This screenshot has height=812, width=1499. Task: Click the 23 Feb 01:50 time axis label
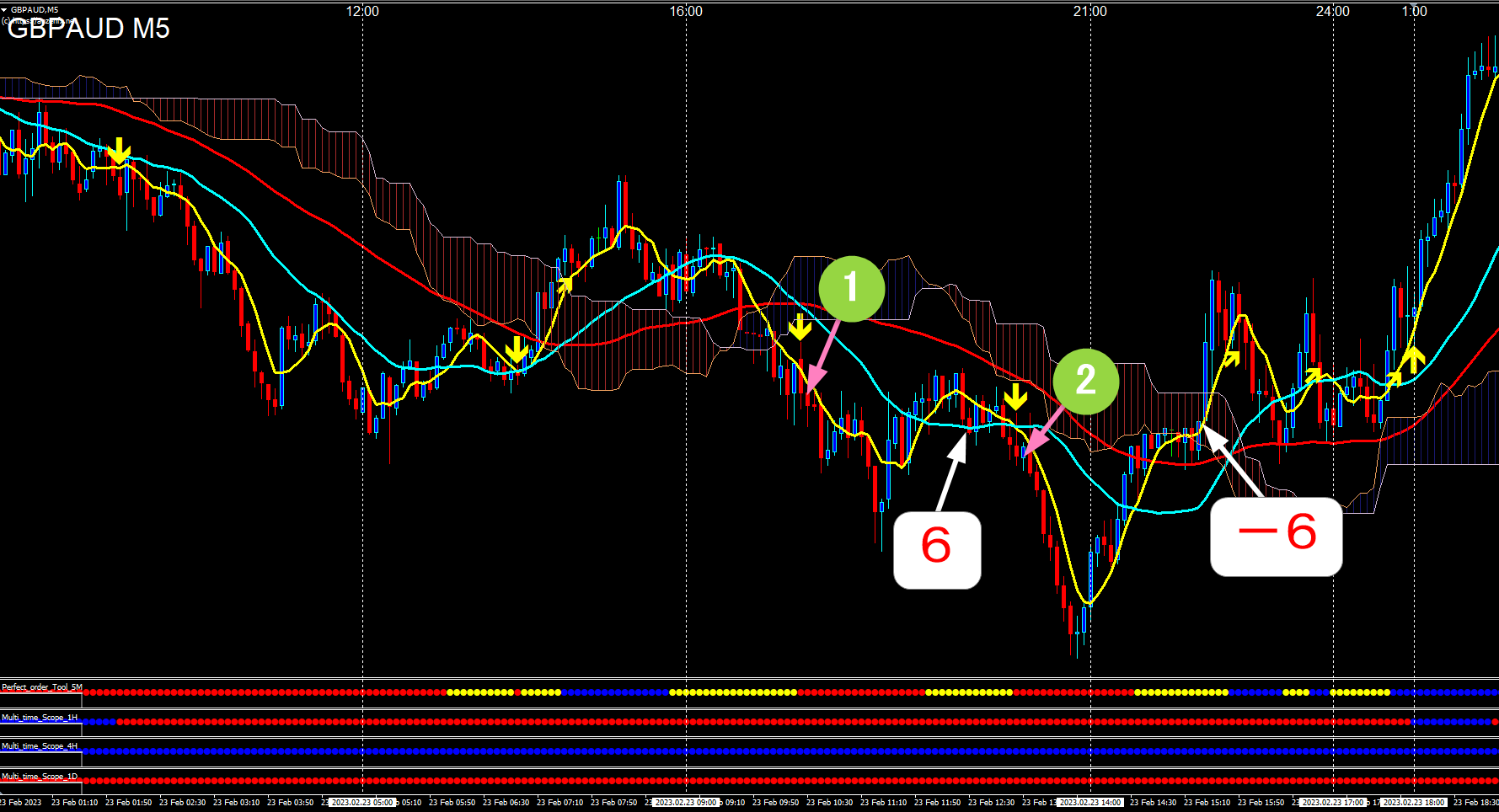coord(129,803)
